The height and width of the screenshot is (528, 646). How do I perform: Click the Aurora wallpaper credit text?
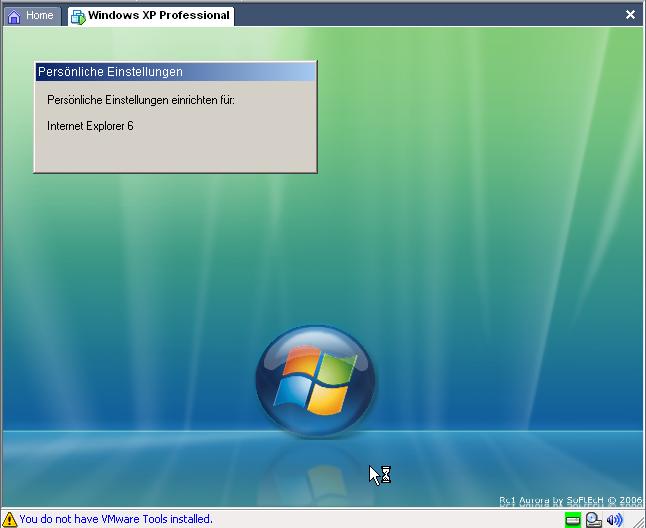(x=570, y=500)
